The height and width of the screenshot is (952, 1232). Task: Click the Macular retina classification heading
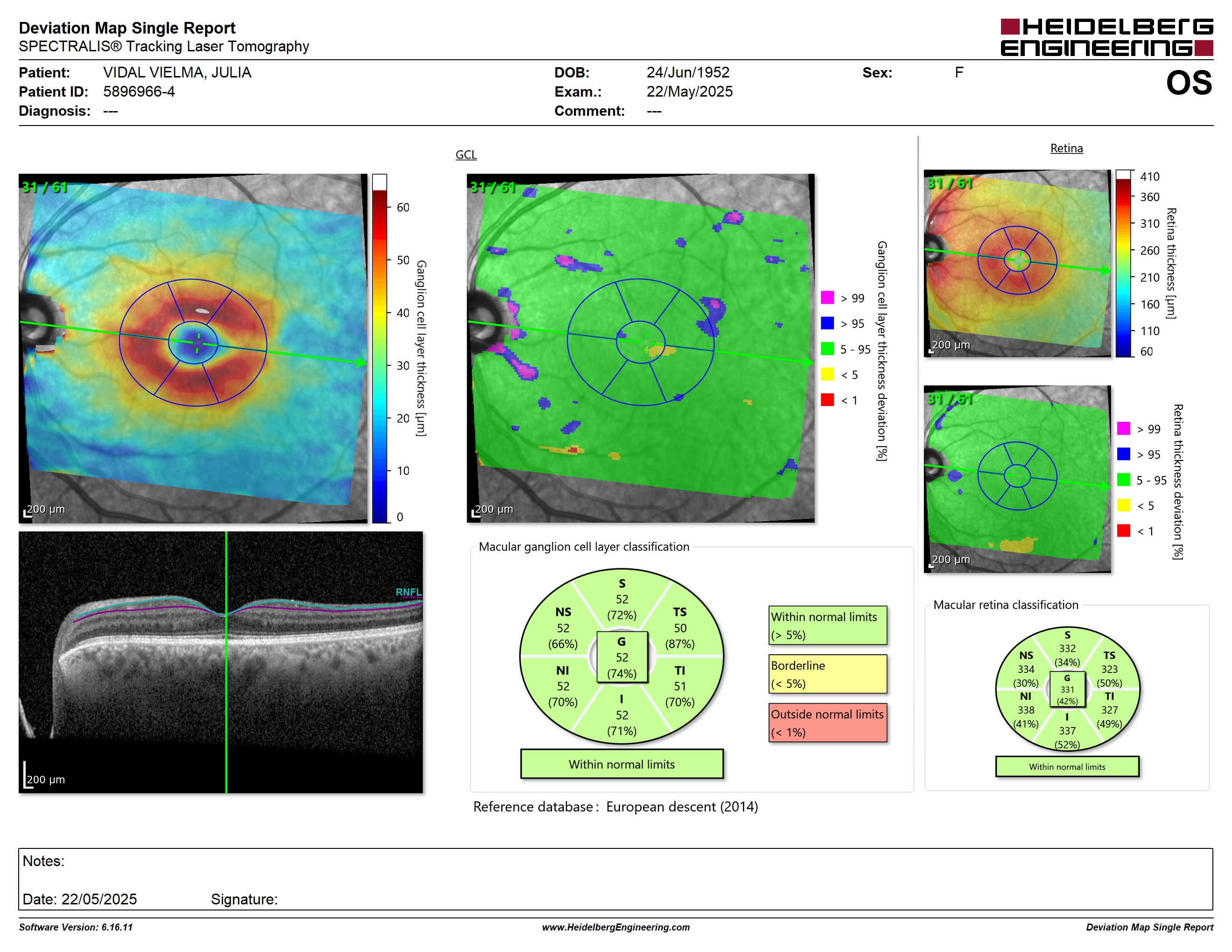1005,605
